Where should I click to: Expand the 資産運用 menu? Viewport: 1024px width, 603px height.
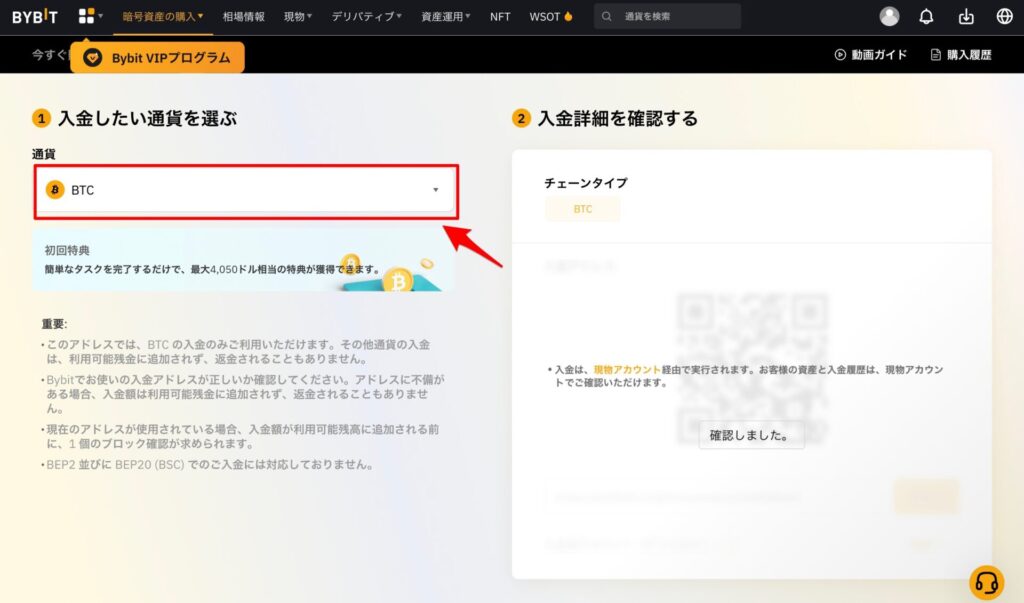[x=445, y=16]
